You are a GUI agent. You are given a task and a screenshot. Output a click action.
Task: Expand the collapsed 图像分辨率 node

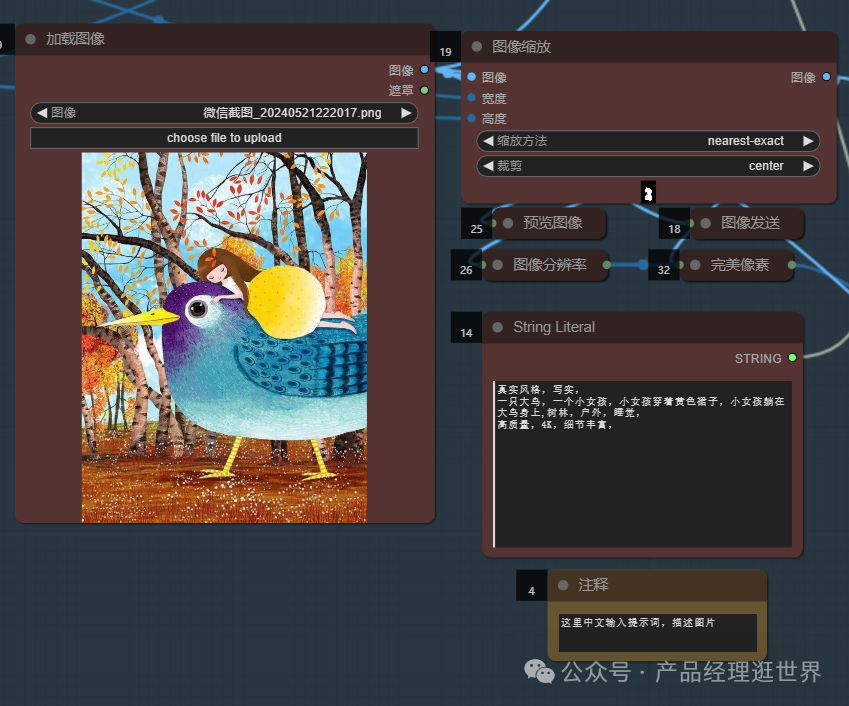coord(498,265)
